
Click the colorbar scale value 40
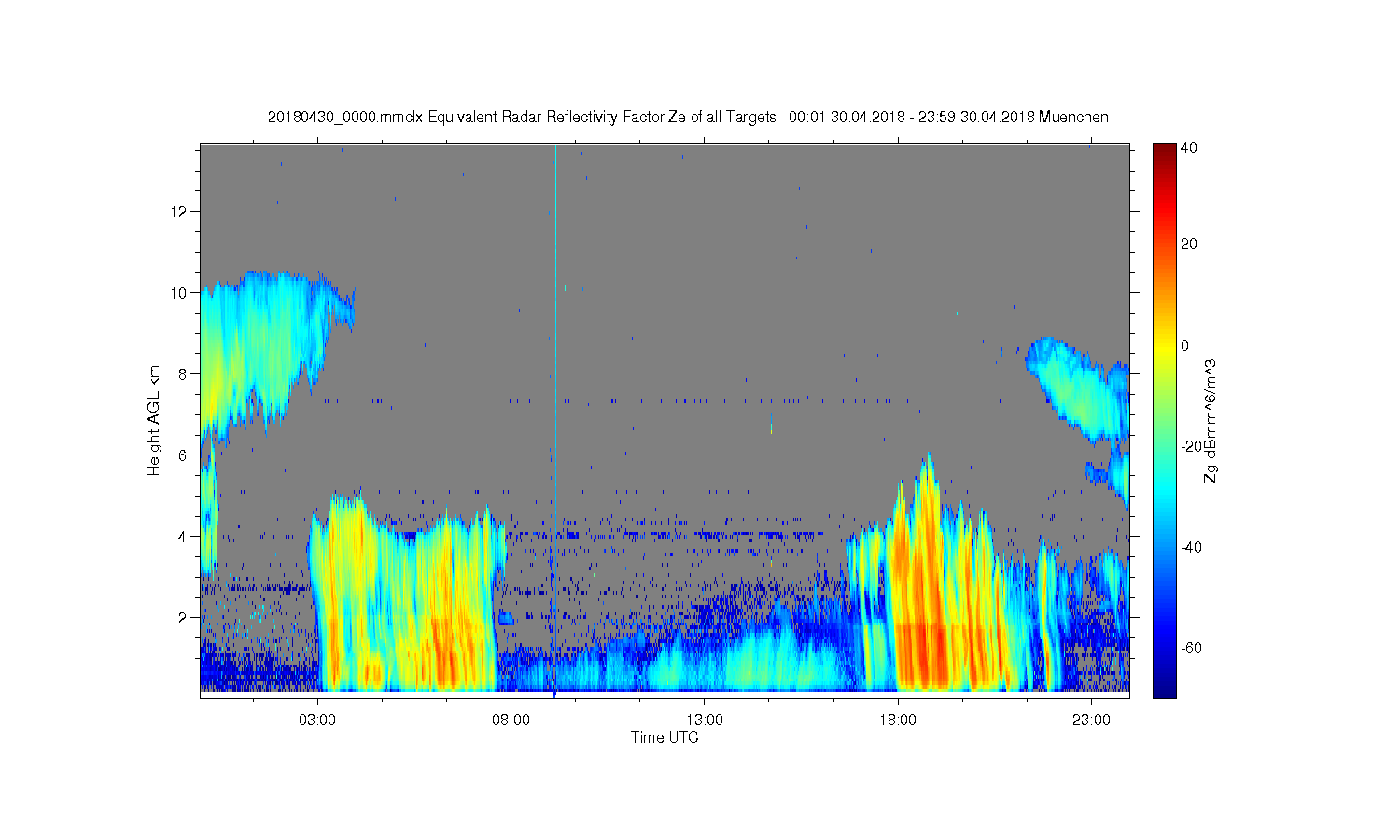[1189, 147]
